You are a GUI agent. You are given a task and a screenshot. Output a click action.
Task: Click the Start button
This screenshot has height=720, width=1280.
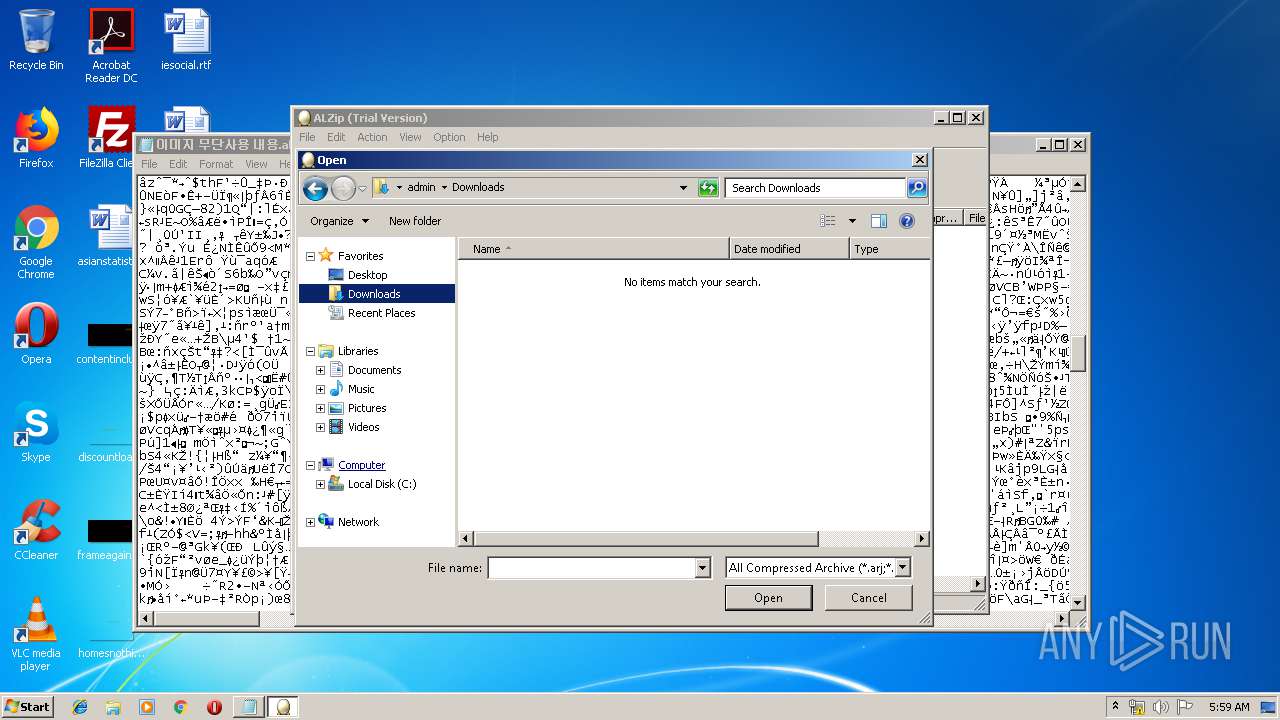click(27, 707)
